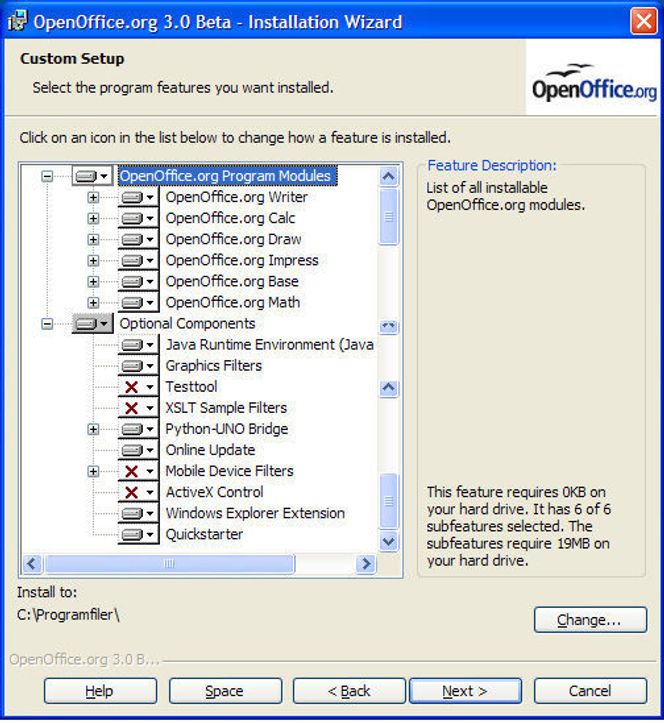The width and height of the screenshot is (664, 723).
Task: Click the Space button
Action: [x=225, y=691]
